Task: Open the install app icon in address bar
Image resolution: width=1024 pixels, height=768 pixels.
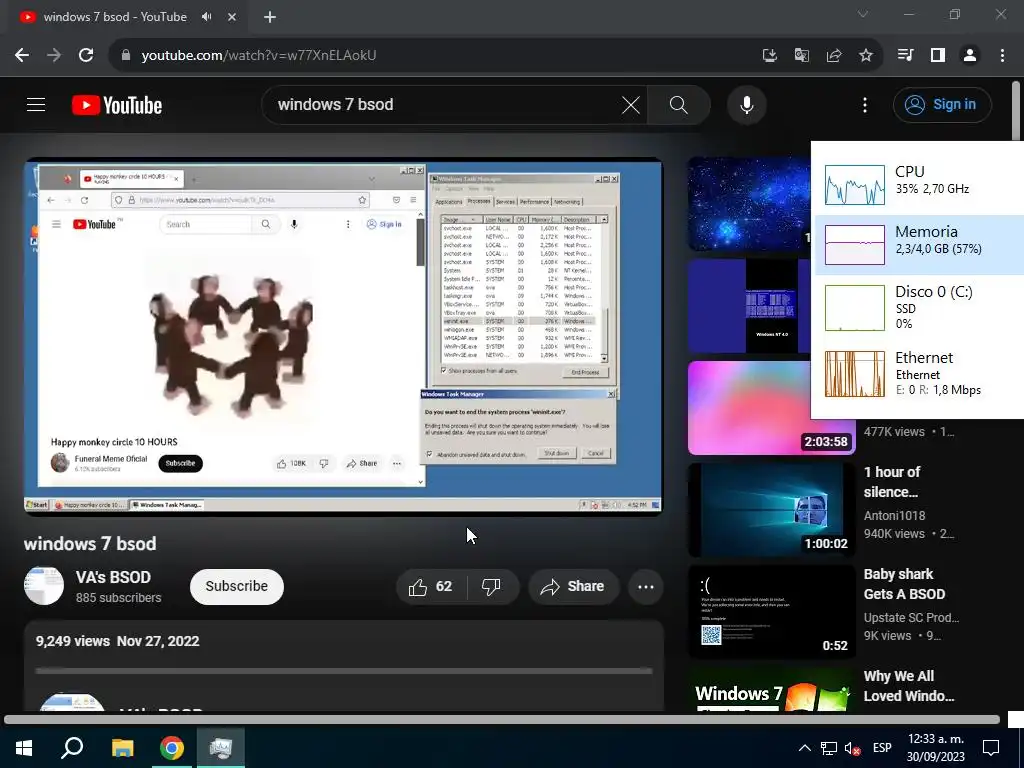Action: coord(770,56)
